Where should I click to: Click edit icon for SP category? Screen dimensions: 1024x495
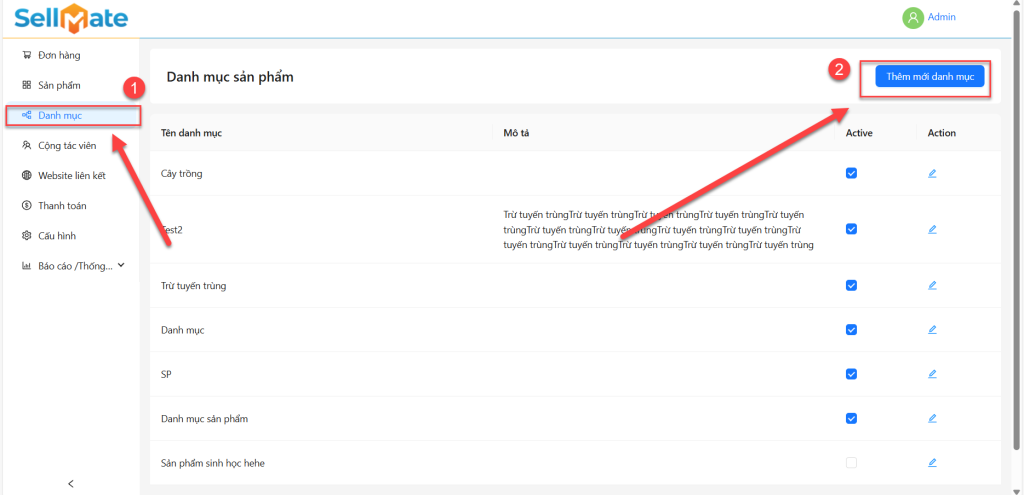point(932,374)
